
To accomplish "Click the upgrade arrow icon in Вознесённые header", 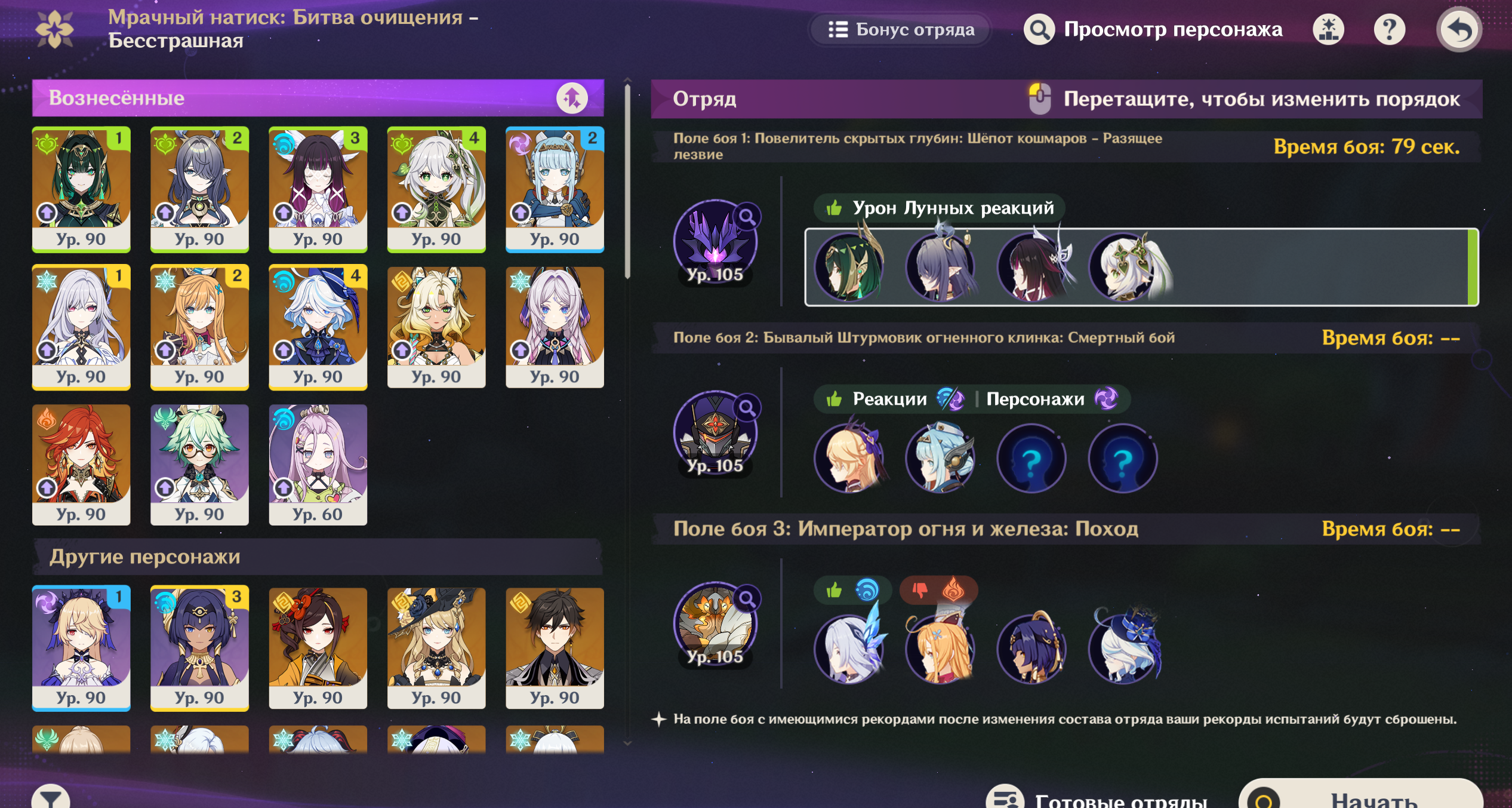I will 572,98.
